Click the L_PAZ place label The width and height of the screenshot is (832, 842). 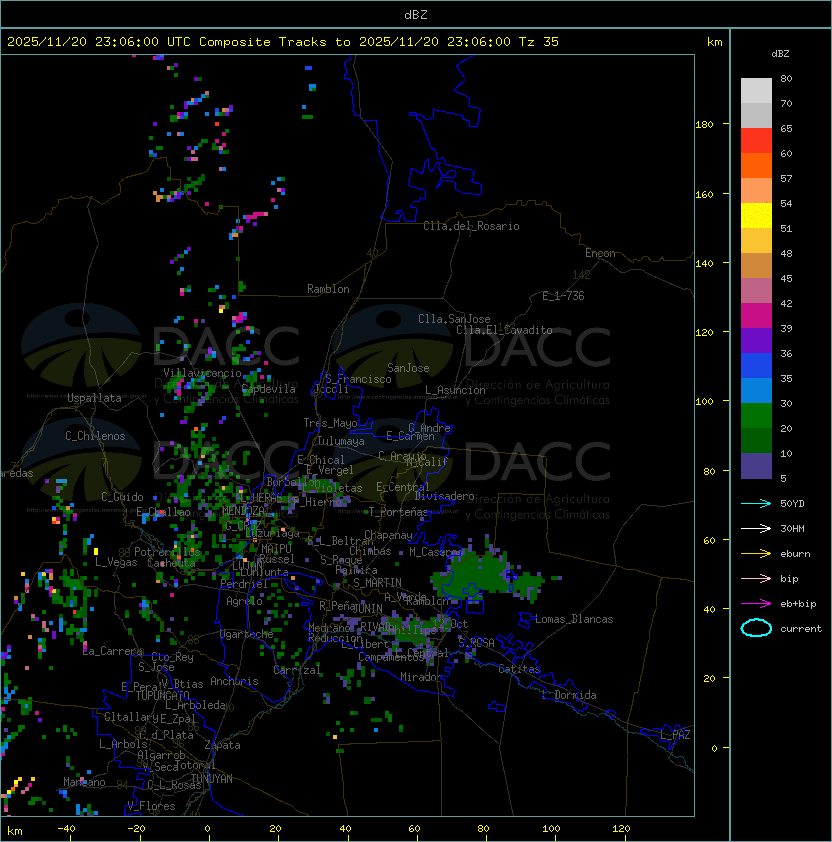click(675, 735)
